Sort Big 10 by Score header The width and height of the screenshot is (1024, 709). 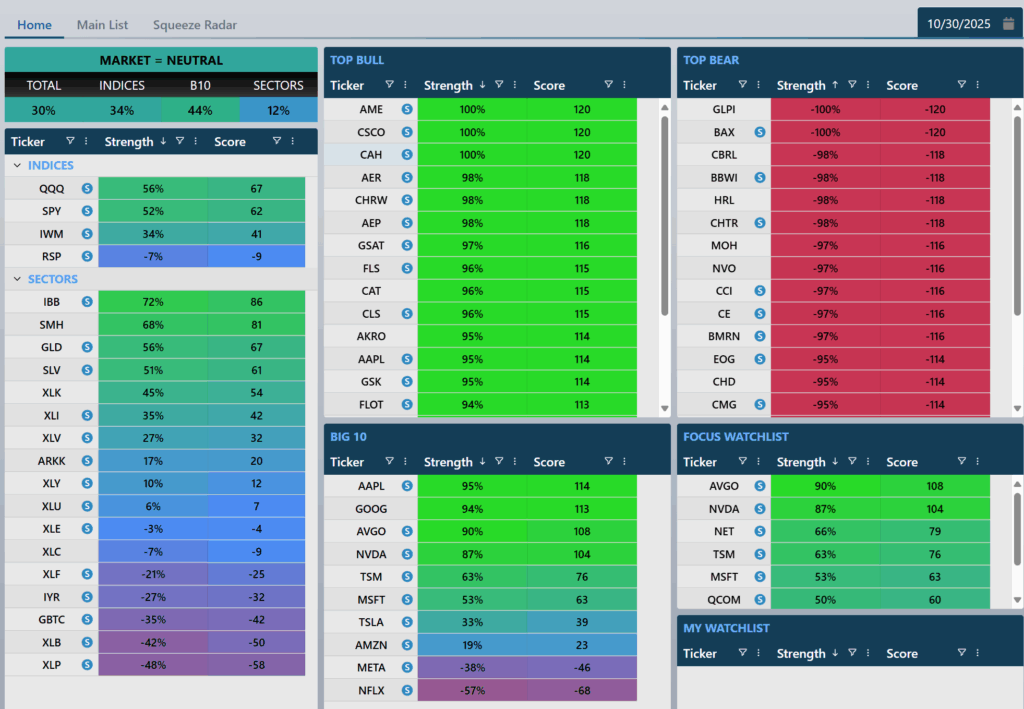point(549,463)
